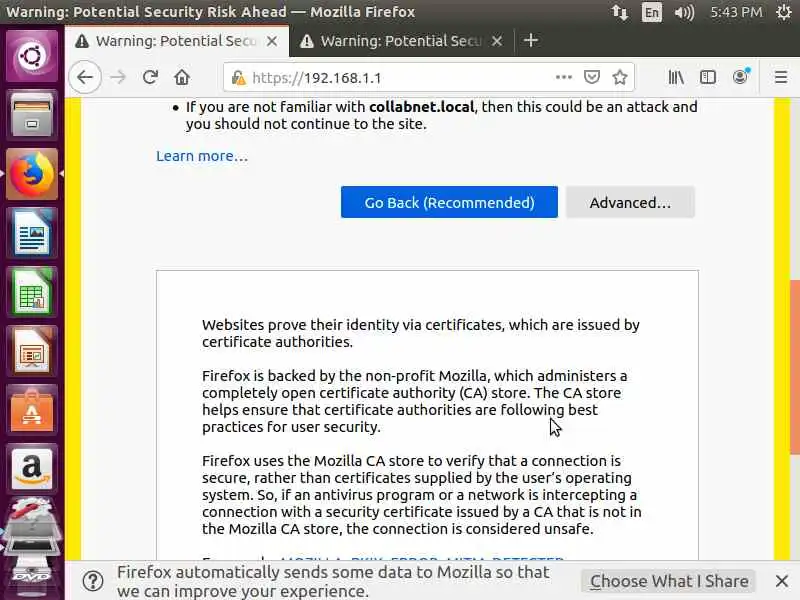The width and height of the screenshot is (800, 600).
Task: Click the 5:43 PM clock
Action: (736, 12)
